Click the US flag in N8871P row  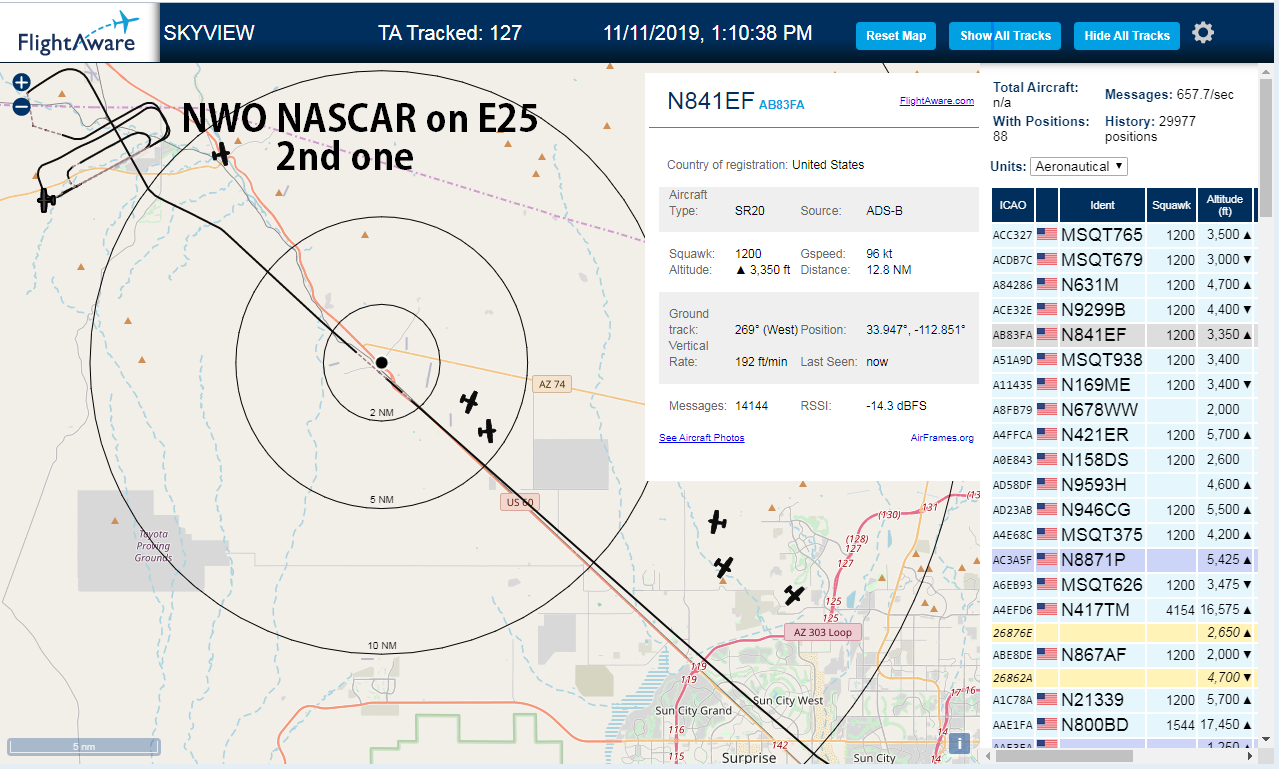(1047, 560)
